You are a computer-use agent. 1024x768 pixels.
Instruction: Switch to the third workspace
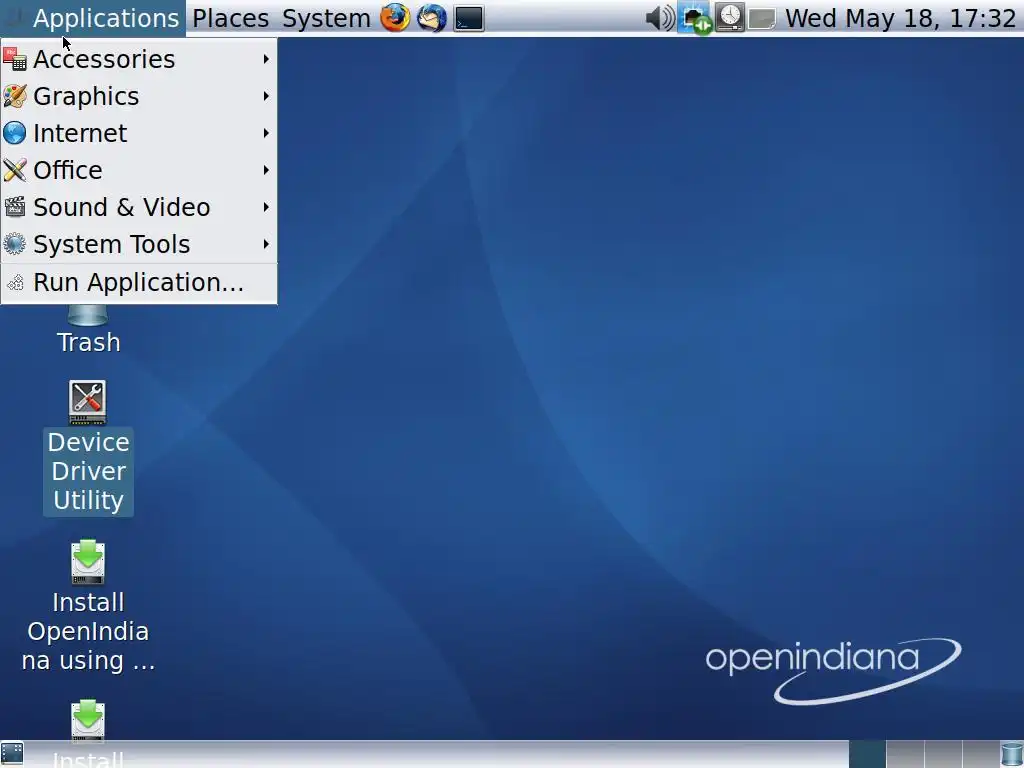pos(943,754)
